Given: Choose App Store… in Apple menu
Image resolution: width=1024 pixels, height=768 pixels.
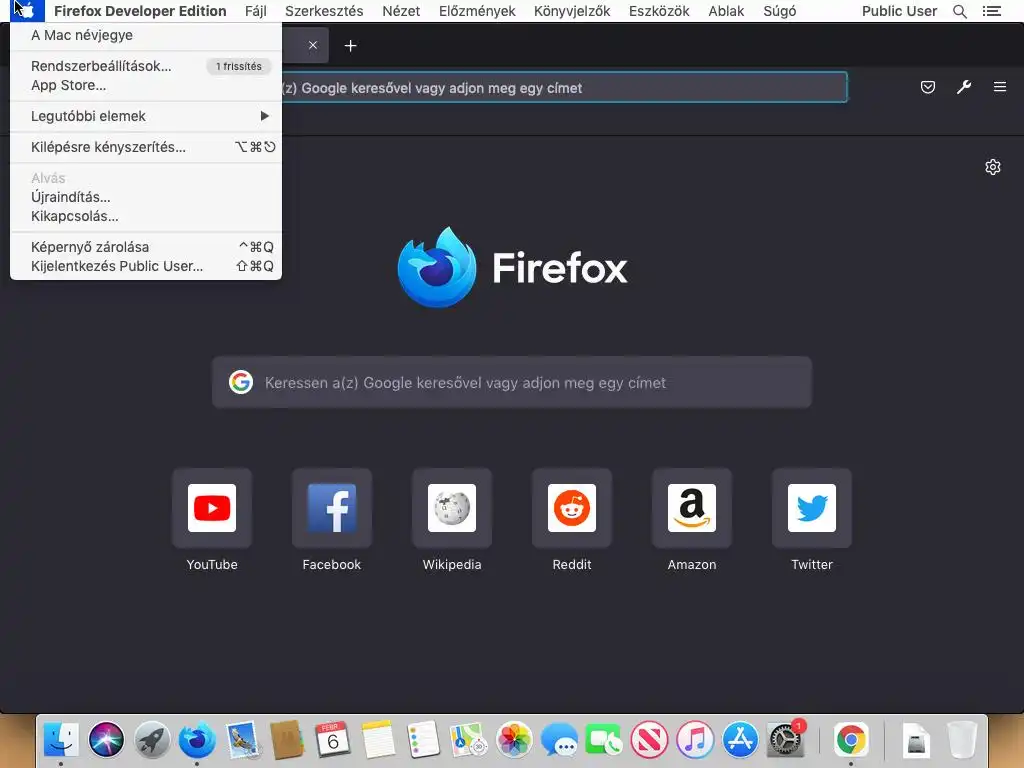Looking at the screenshot, I should point(146,85).
